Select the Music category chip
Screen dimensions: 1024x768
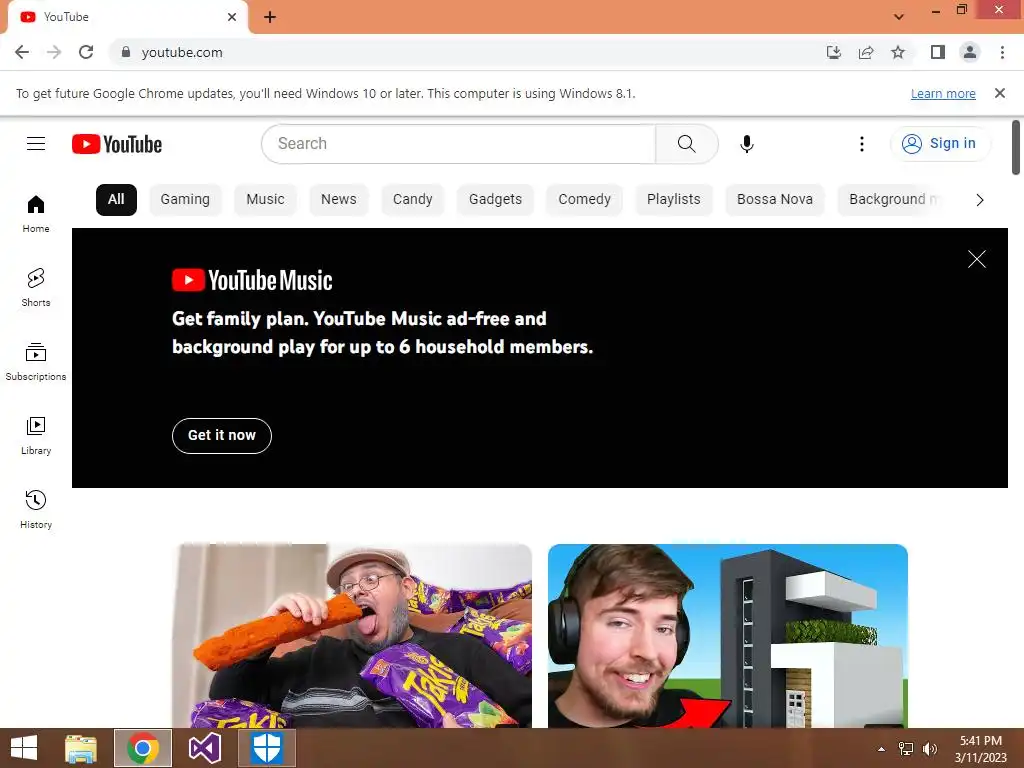pyautogui.click(x=265, y=200)
